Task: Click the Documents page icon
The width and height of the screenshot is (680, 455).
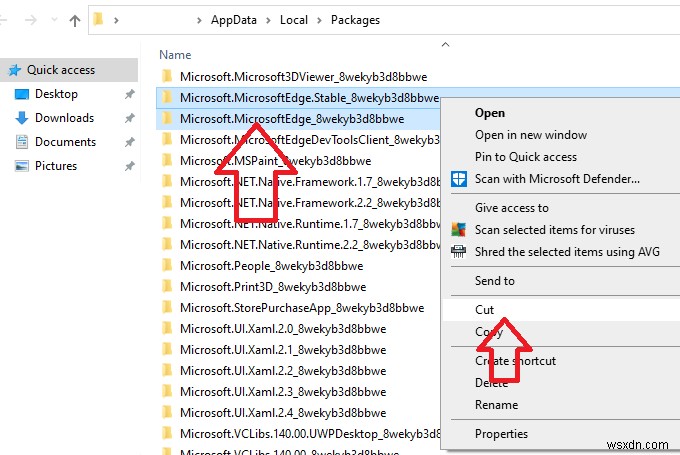Action: click(x=22, y=142)
